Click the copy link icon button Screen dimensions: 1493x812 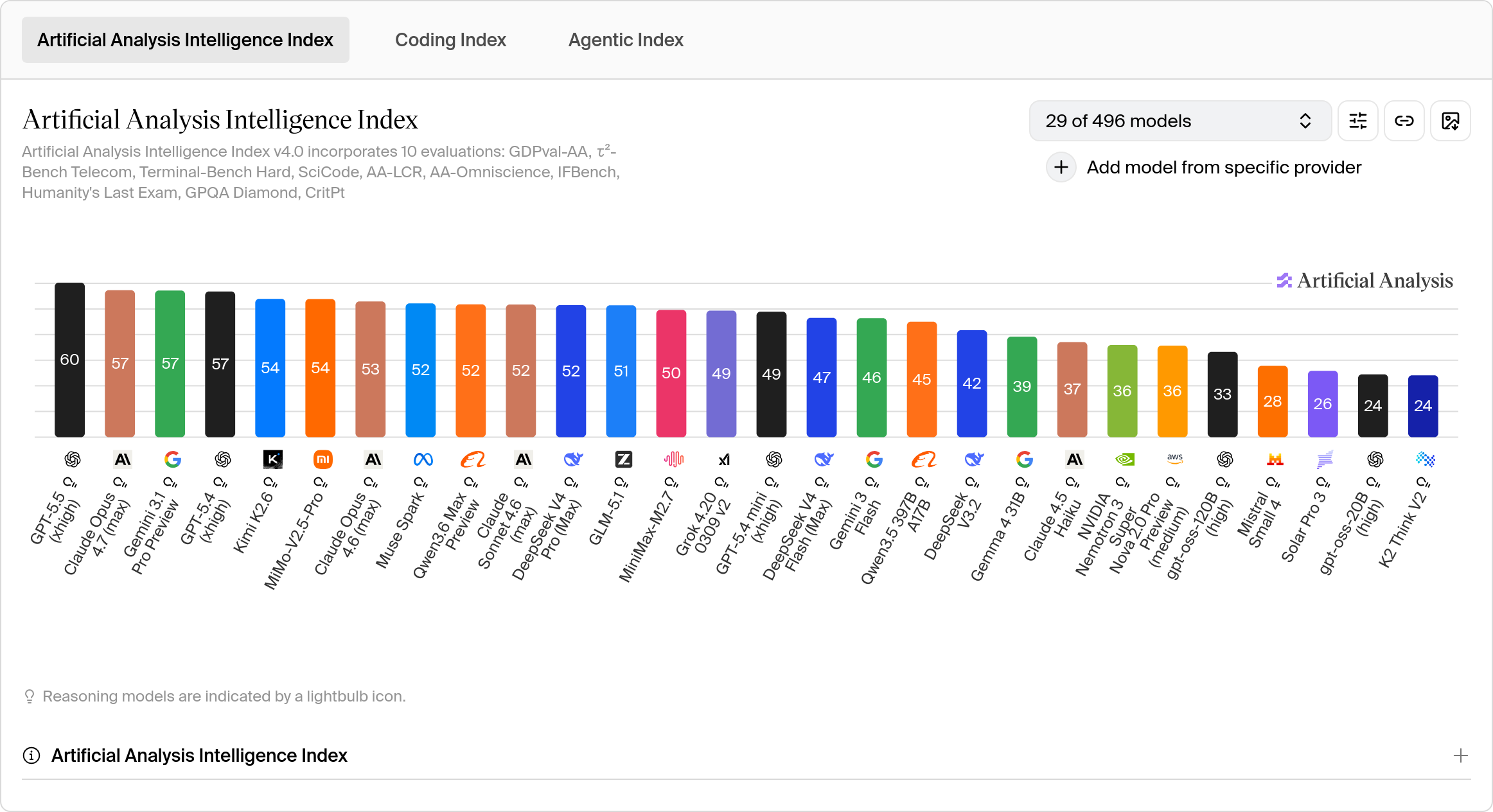point(1404,121)
